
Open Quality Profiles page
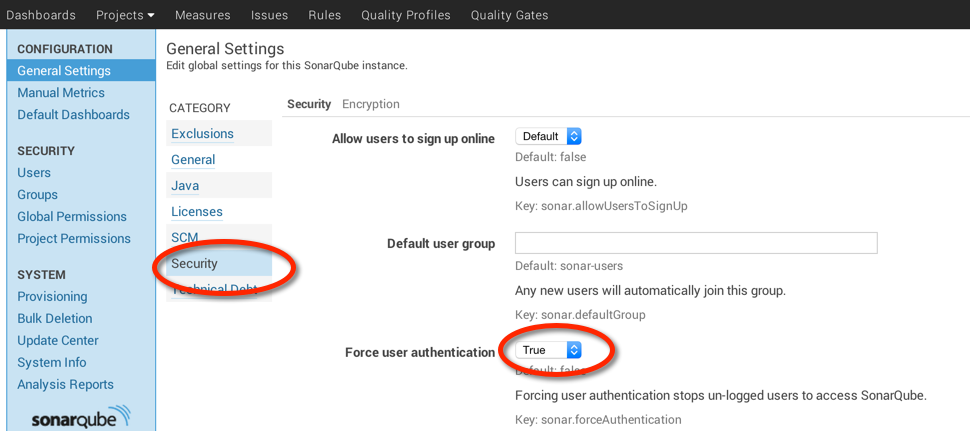pyautogui.click(x=406, y=15)
